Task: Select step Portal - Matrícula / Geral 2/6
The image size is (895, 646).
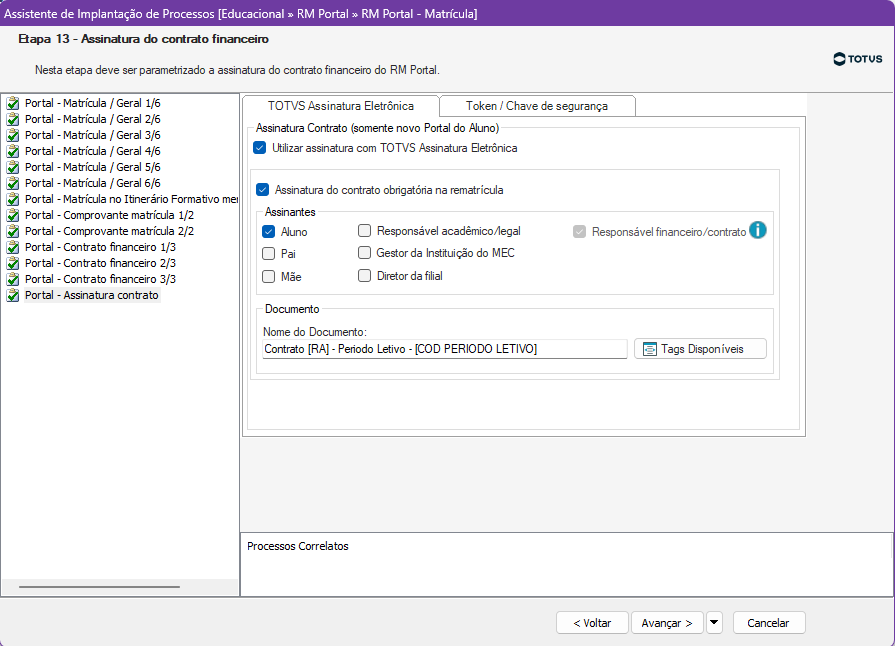Action: pos(92,119)
